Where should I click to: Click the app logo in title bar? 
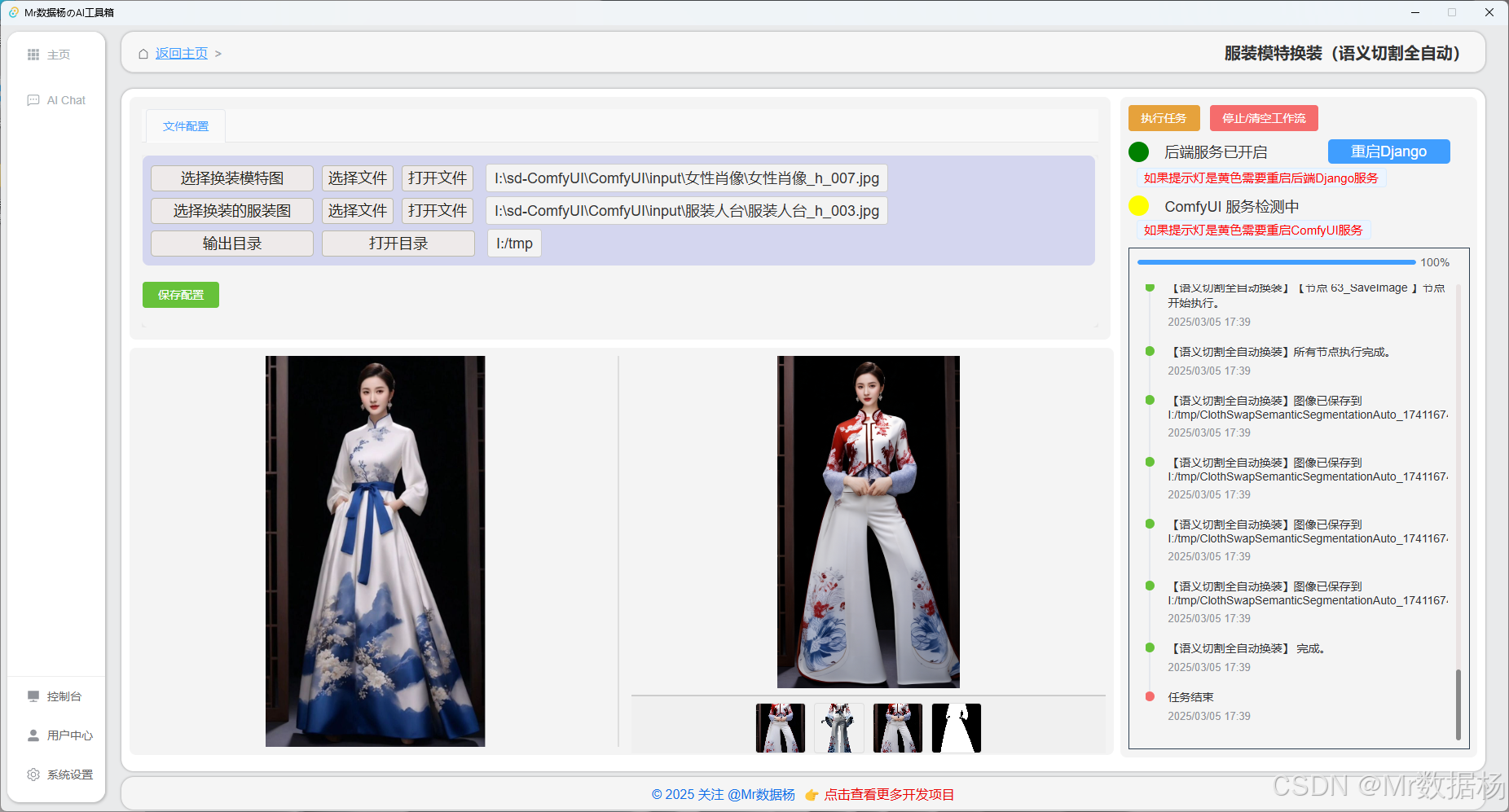coord(14,12)
